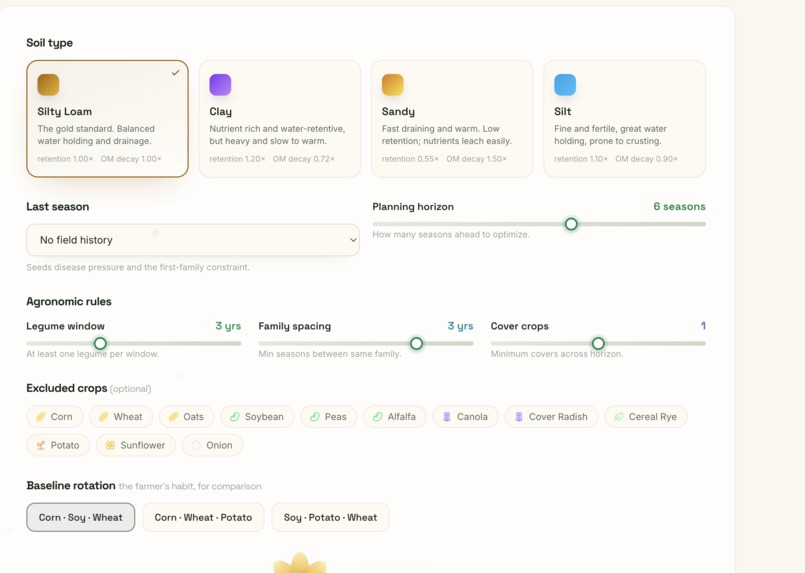The image size is (805, 573).
Task: Toggle Canola exclusion chip
Action: coord(466,417)
